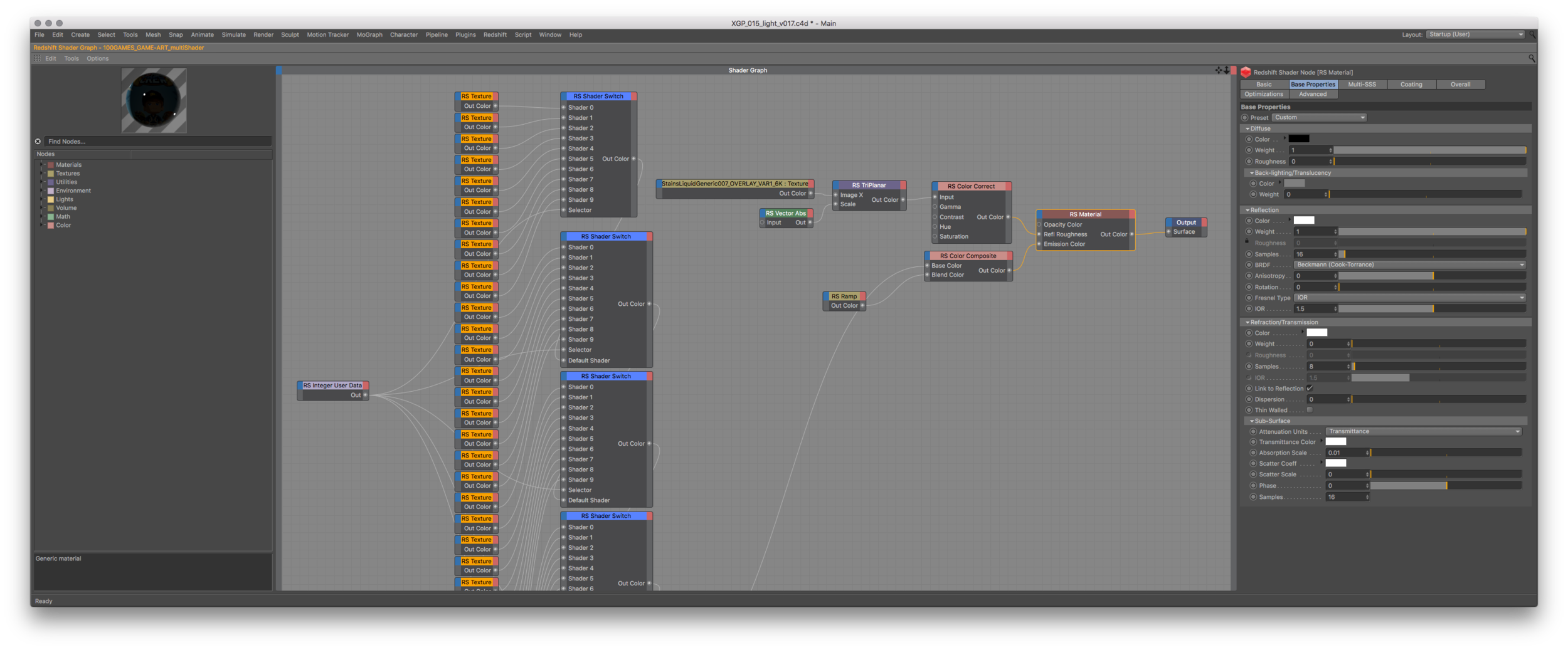Click the grid grip icon beside the Edit menu

(x=38, y=58)
